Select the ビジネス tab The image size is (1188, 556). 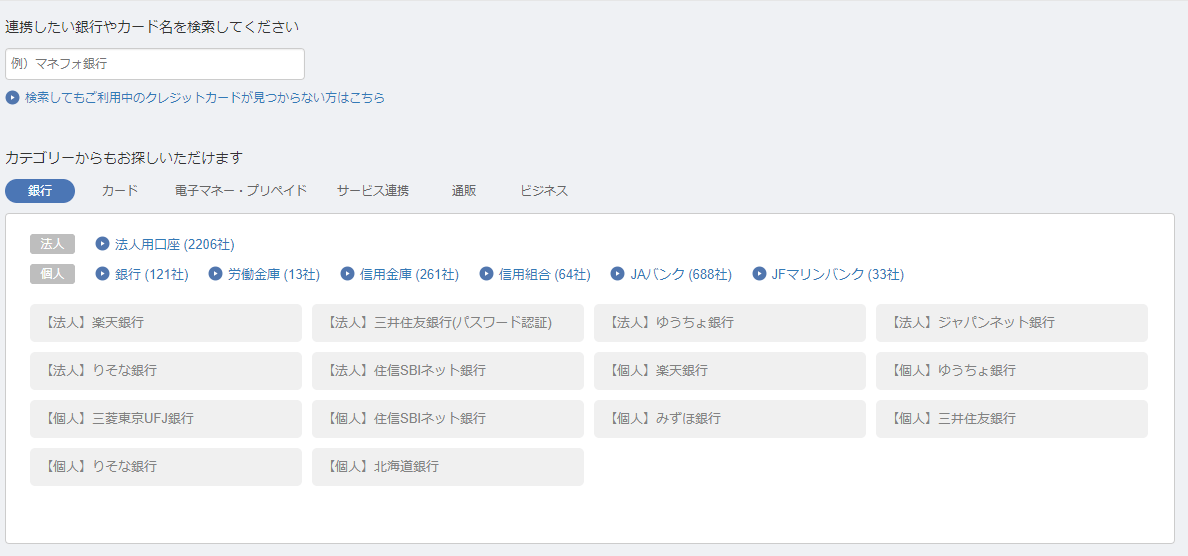(544, 191)
